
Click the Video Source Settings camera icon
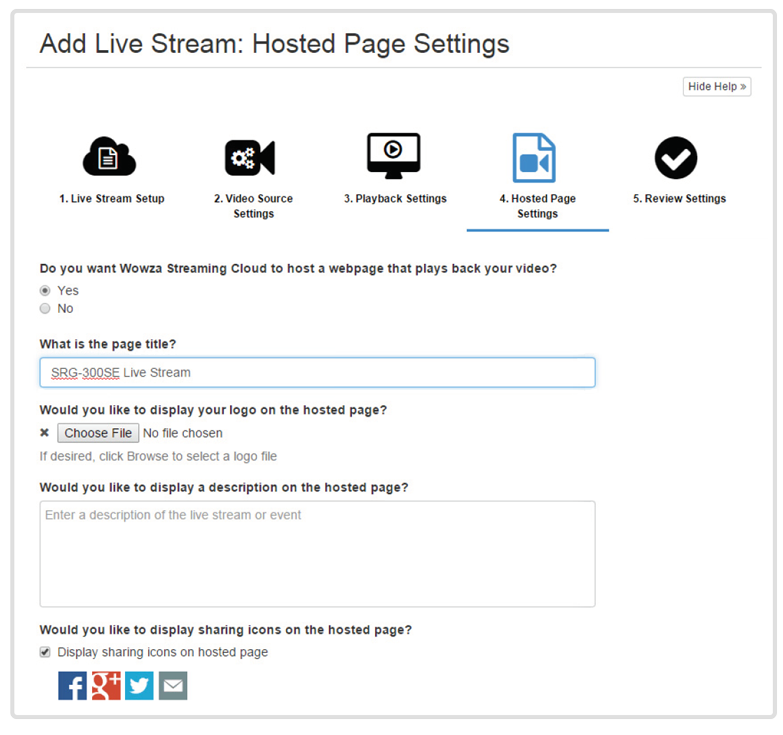click(x=250, y=158)
